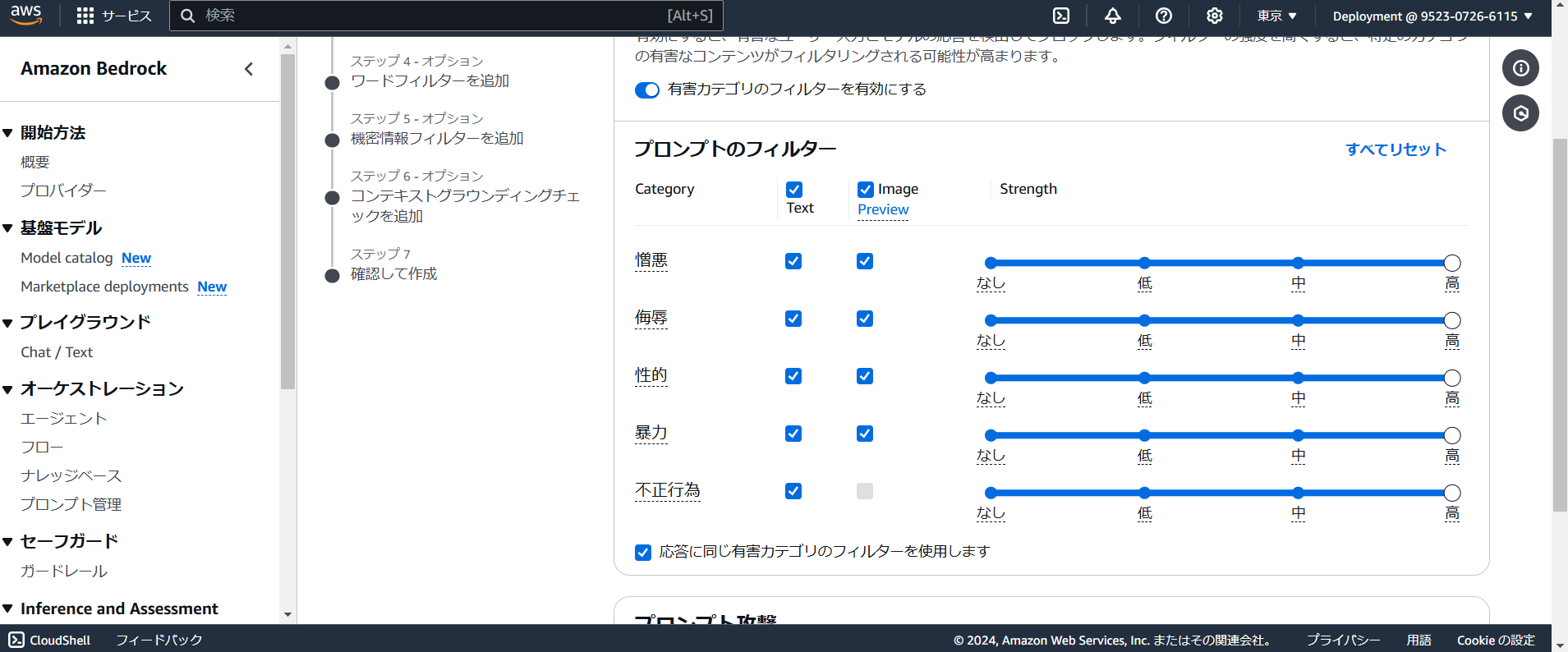
Task: Uncheck Image filter for 憎悪
Action: coord(865,261)
